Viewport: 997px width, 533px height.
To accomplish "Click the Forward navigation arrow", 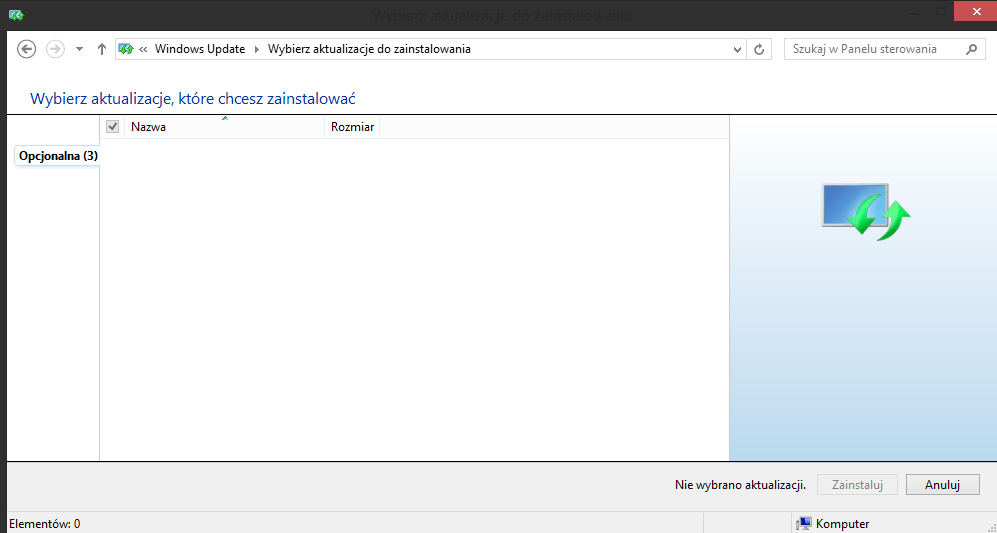I will (55, 49).
